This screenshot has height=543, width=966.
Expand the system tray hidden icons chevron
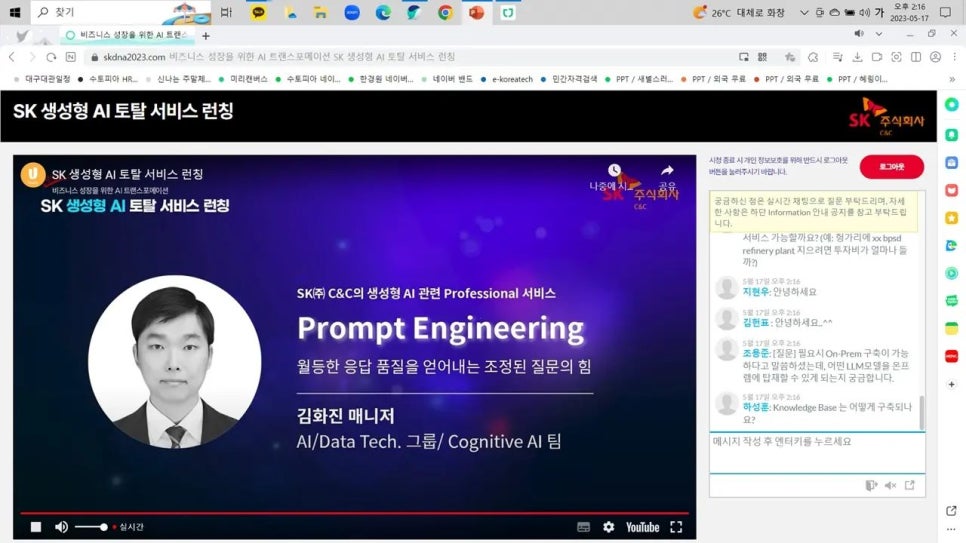point(804,12)
